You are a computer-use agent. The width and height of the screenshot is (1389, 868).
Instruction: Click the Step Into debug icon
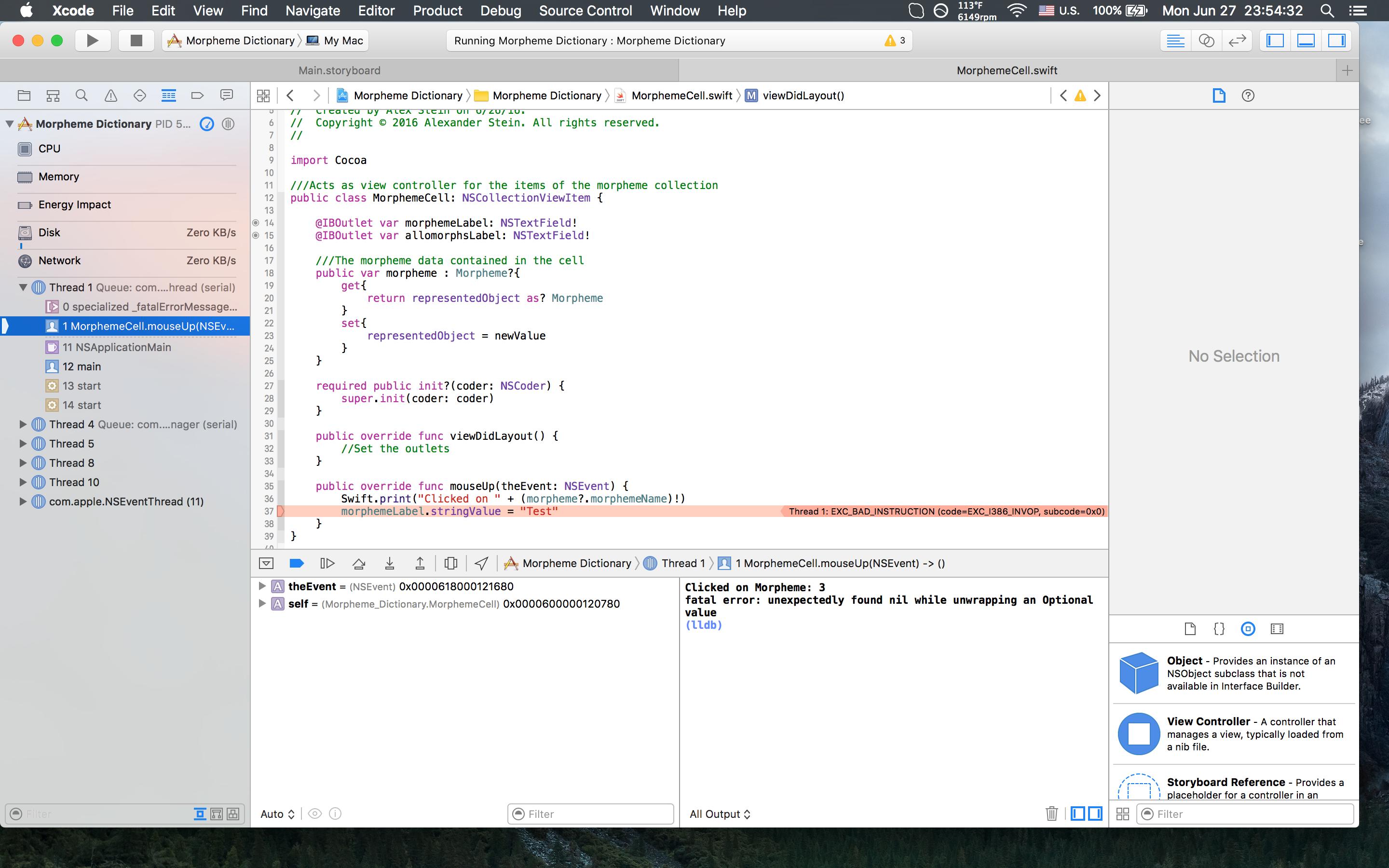389,563
